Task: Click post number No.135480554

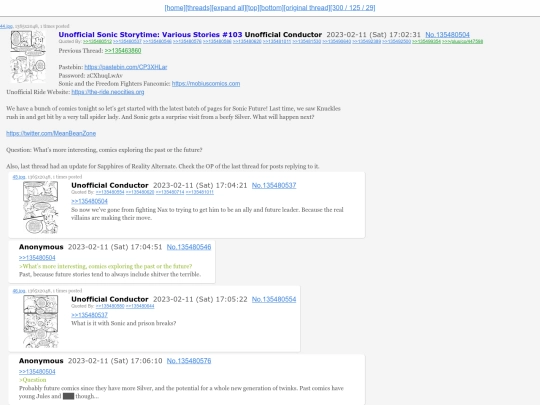Action: point(274,299)
